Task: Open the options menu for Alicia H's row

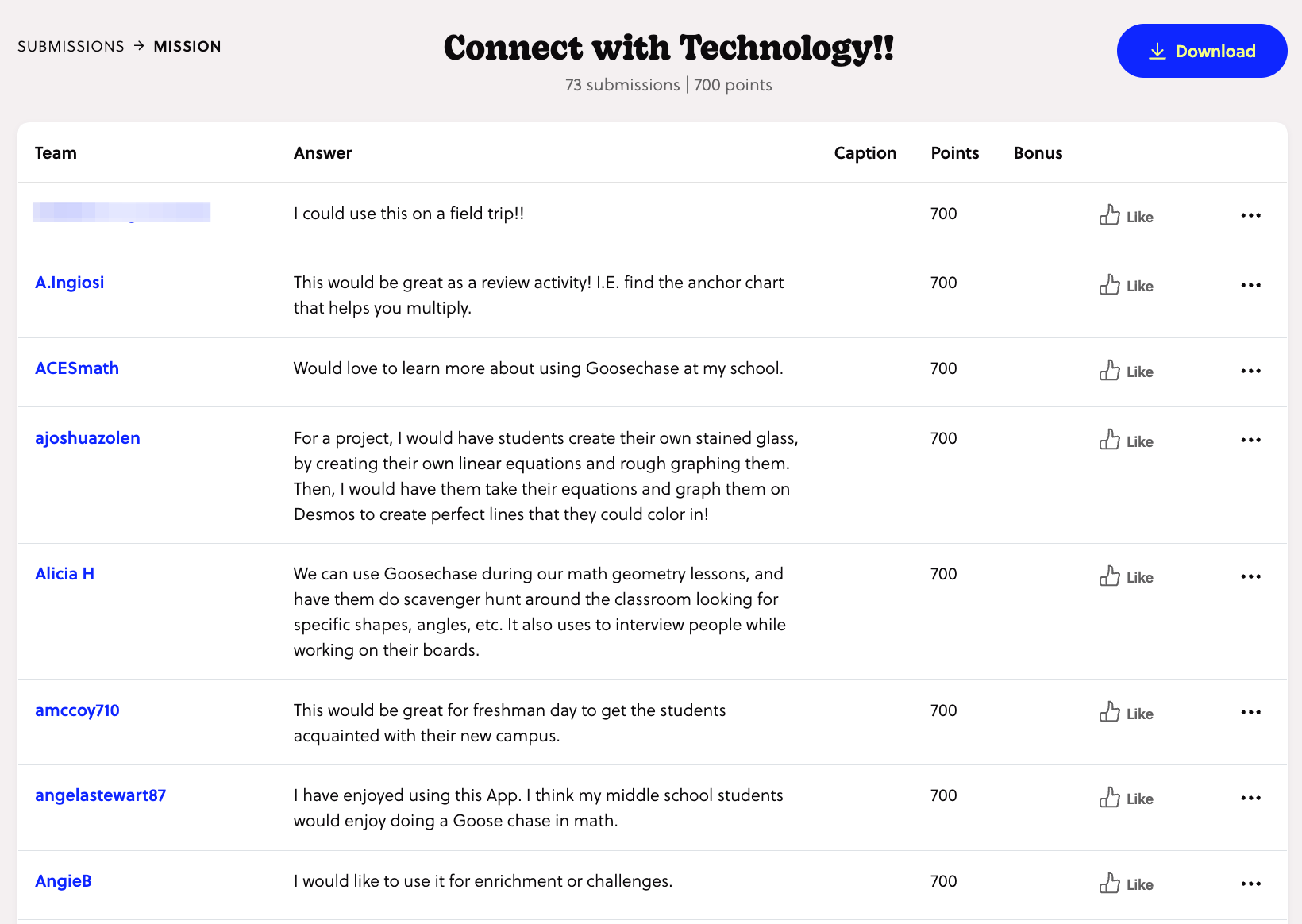Action: tap(1250, 576)
